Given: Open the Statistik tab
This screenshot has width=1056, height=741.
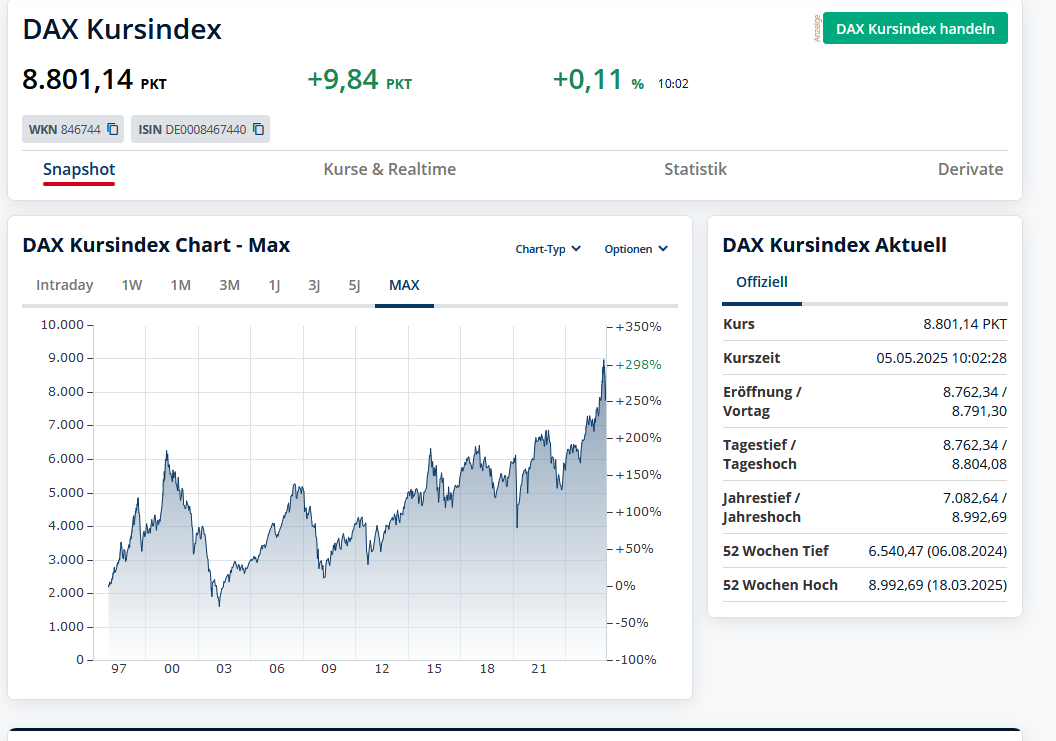Looking at the screenshot, I should [696, 169].
